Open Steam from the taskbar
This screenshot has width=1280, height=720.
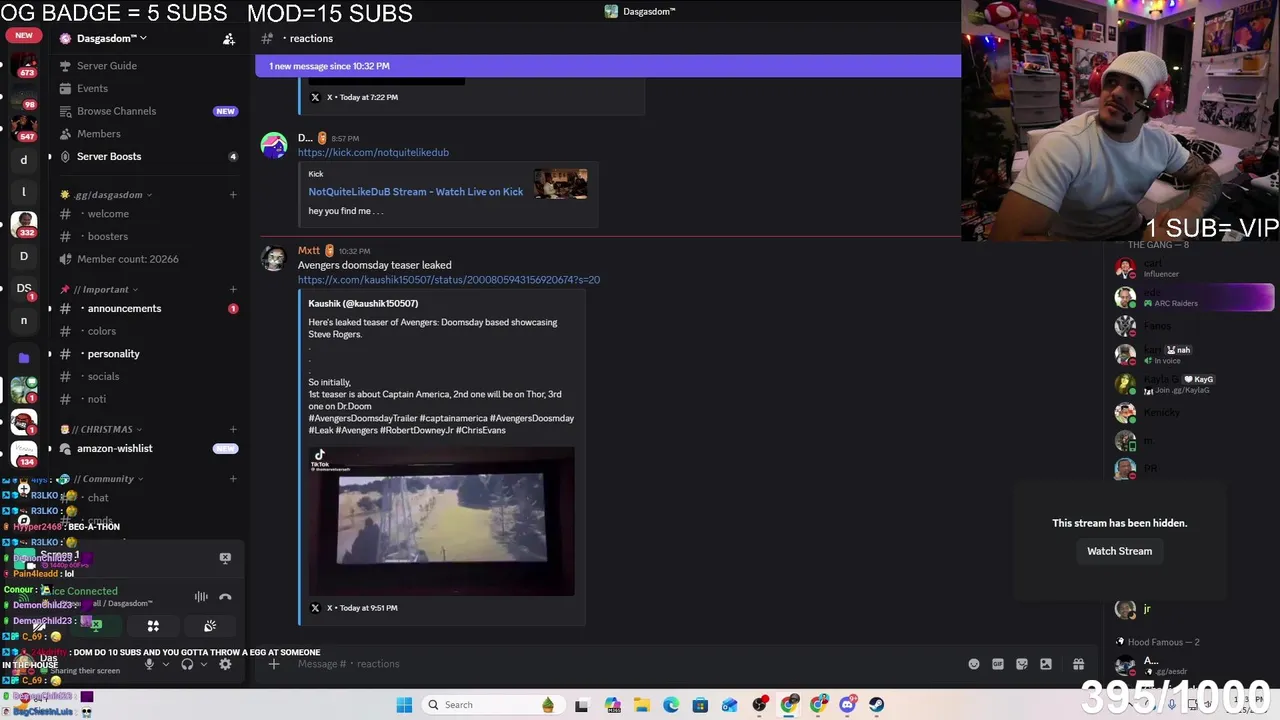point(877,705)
